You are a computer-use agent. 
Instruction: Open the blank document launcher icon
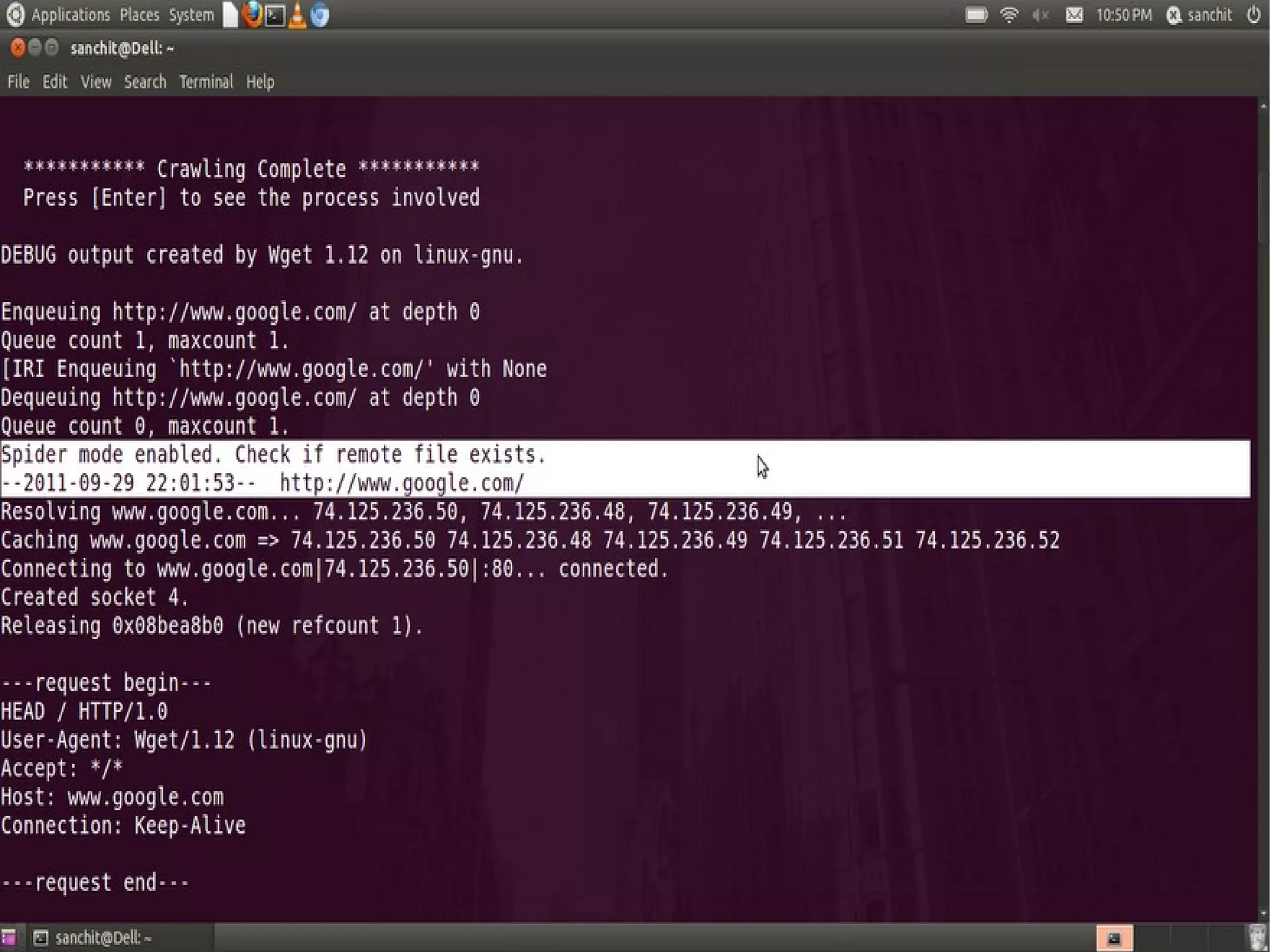[230, 15]
